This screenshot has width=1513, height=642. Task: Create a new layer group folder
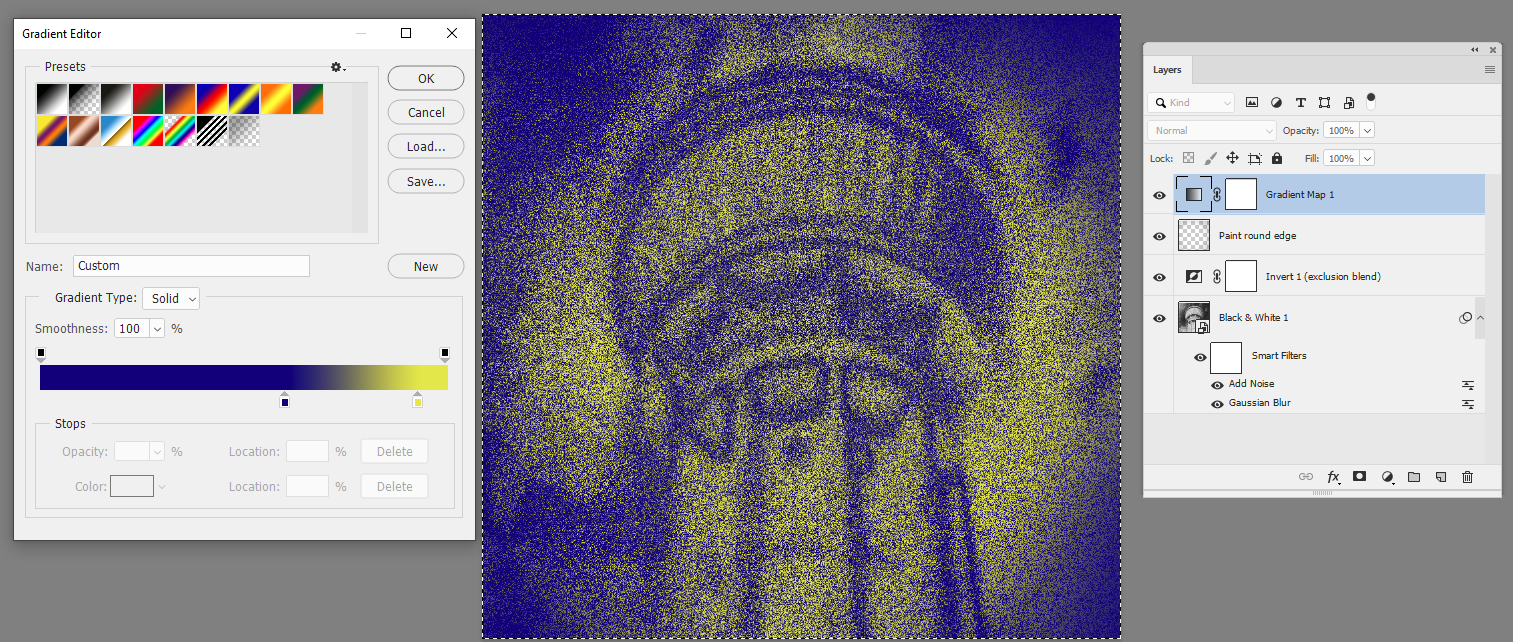pyautogui.click(x=1414, y=477)
